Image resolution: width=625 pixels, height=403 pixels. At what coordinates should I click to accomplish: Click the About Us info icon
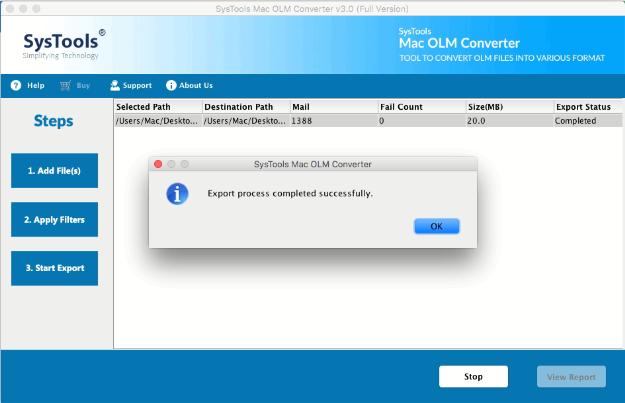tap(171, 85)
